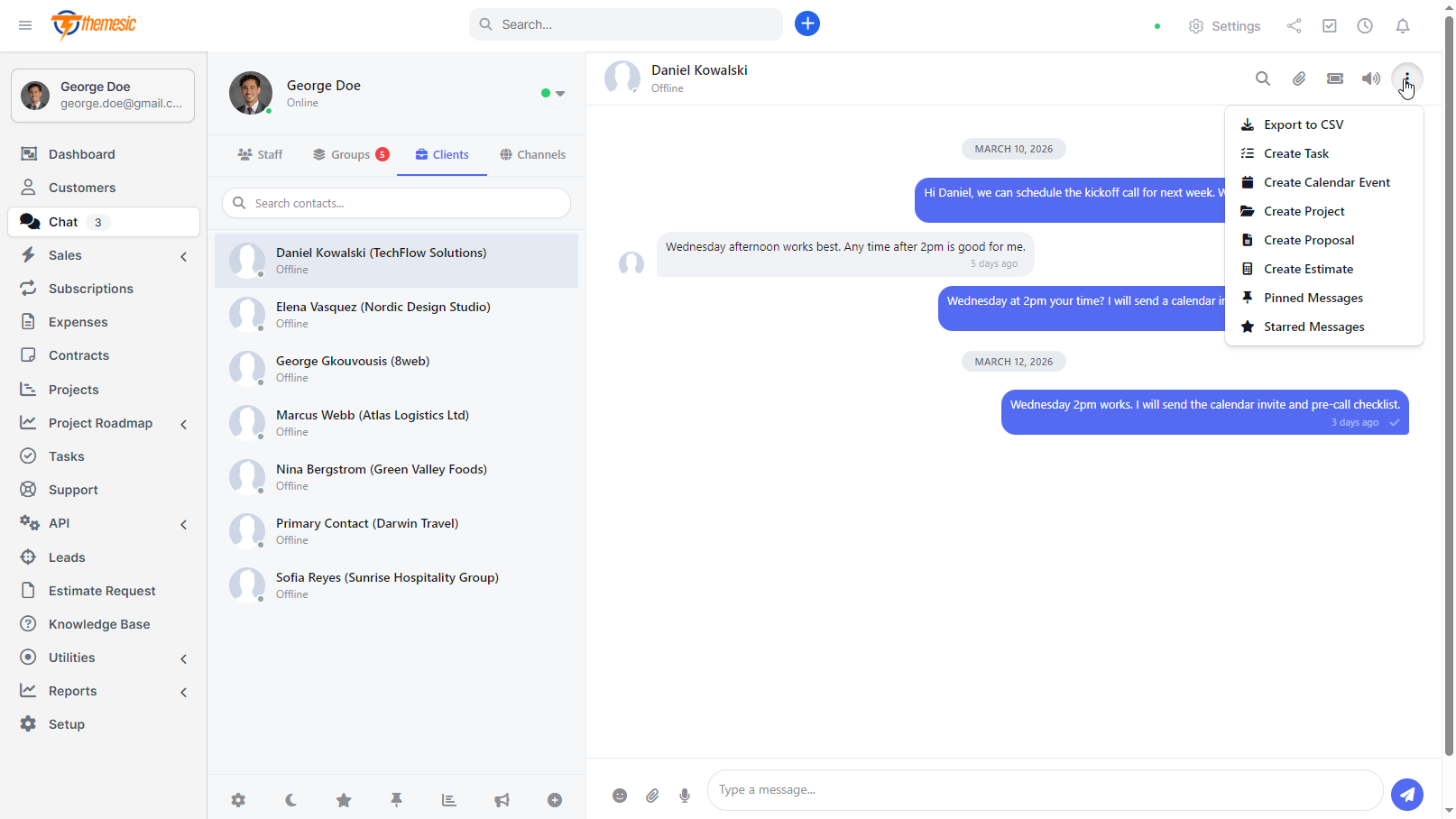Search within the conversation using the magnifier icon
1456x819 pixels.
click(1263, 78)
